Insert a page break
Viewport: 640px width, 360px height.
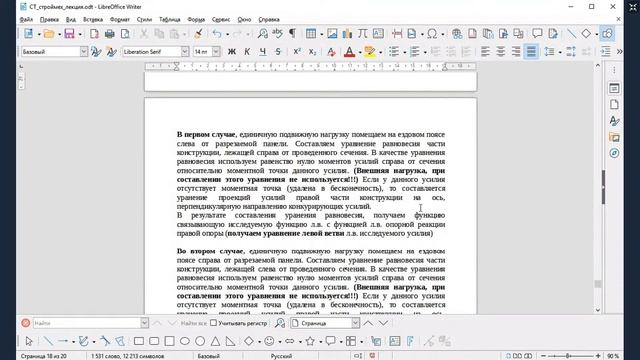tap(397, 33)
